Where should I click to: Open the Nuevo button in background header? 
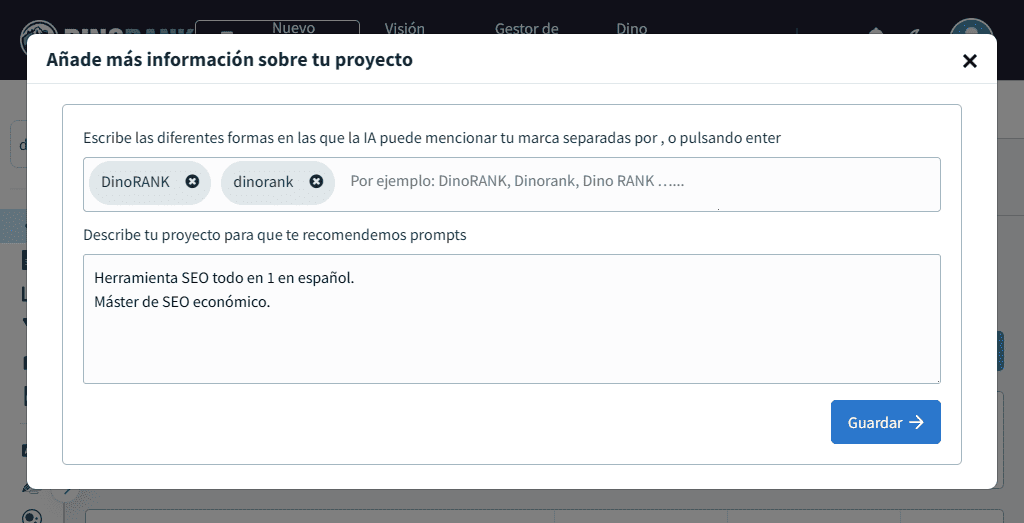point(277,27)
